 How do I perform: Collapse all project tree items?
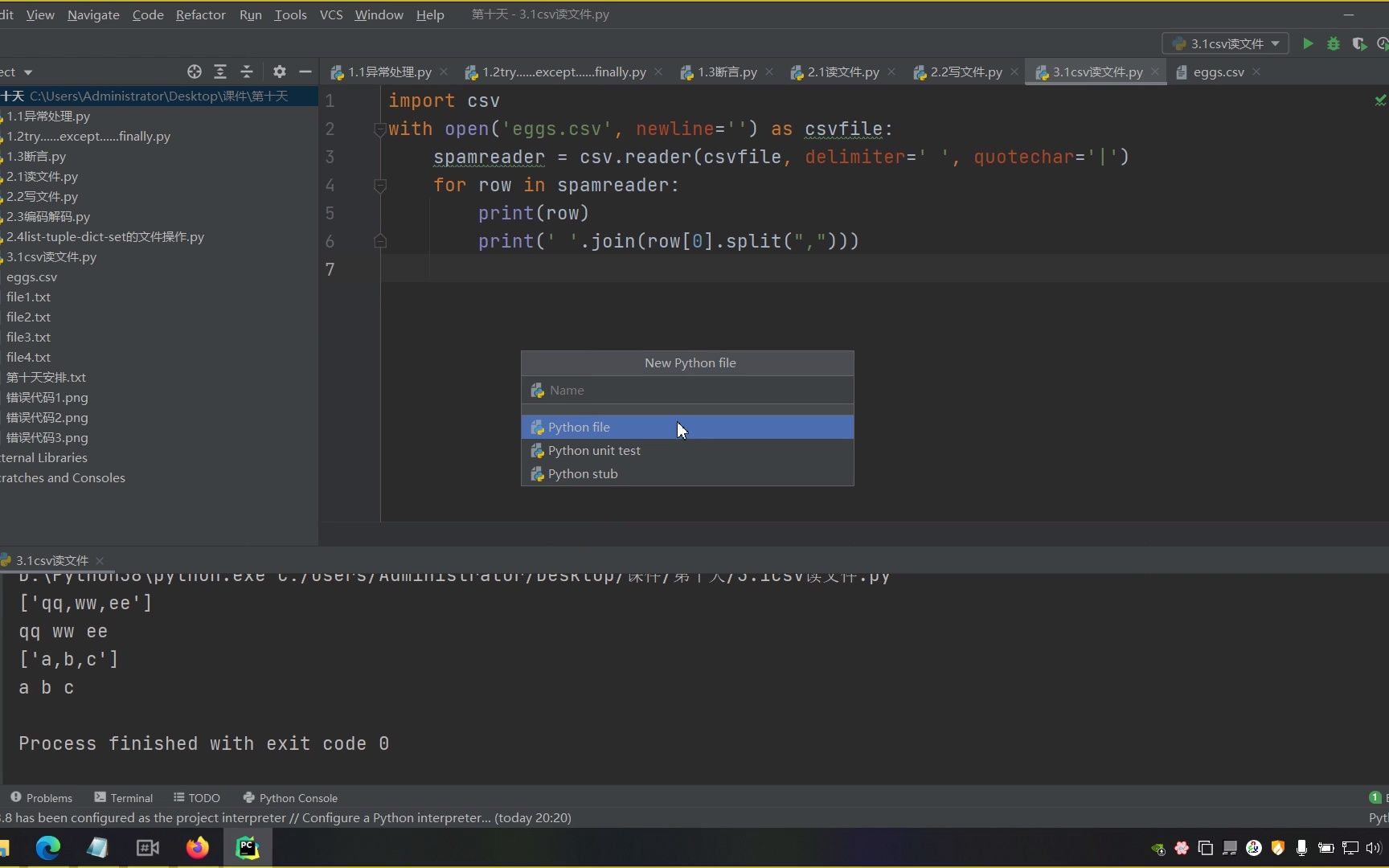247,72
